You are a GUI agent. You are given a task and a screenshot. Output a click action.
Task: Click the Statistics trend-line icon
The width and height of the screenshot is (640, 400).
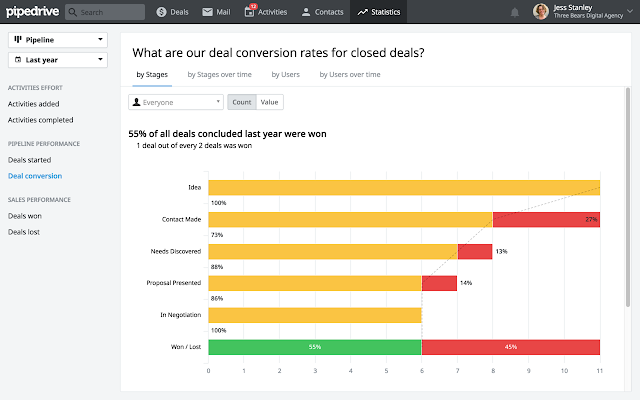[362, 12]
